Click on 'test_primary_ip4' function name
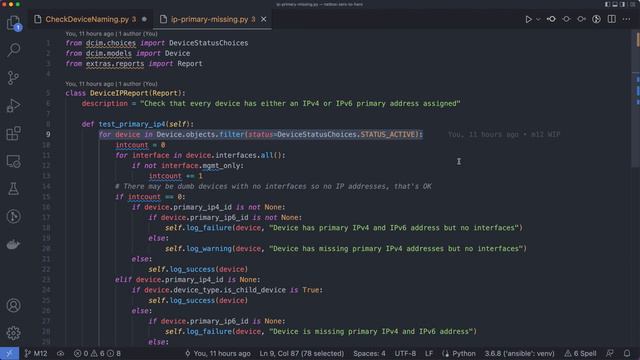Screen dimensions: 640x360 coord(131,124)
